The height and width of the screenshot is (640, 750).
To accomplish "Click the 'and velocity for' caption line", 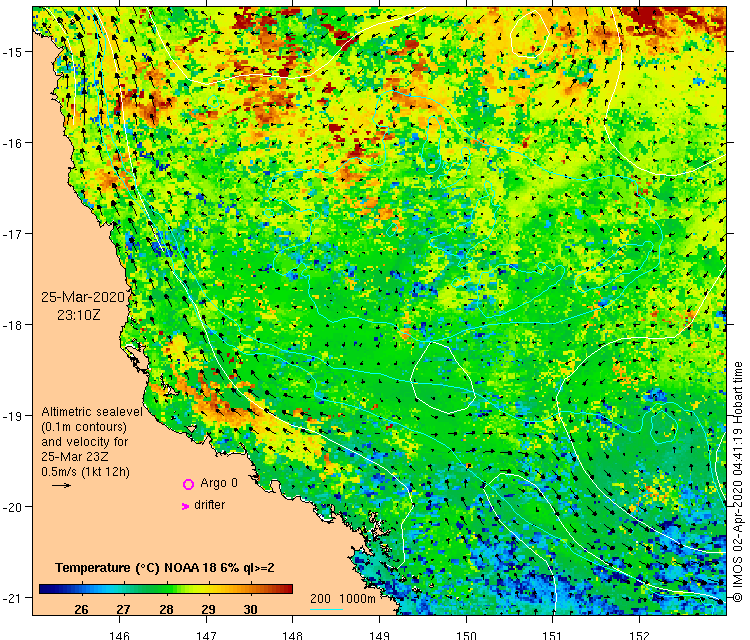I will (x=85, y=441).
